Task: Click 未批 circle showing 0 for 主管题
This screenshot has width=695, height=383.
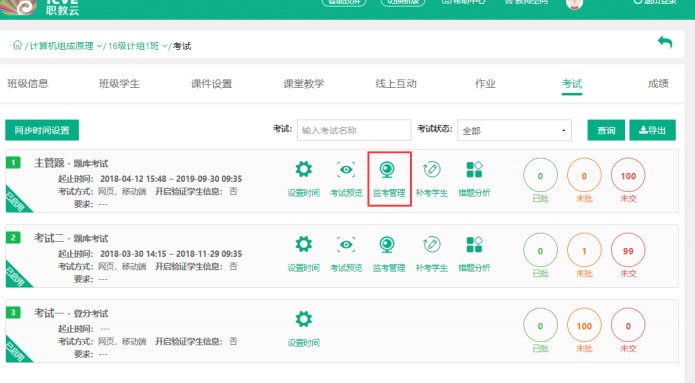Action: tap(584, 176)
